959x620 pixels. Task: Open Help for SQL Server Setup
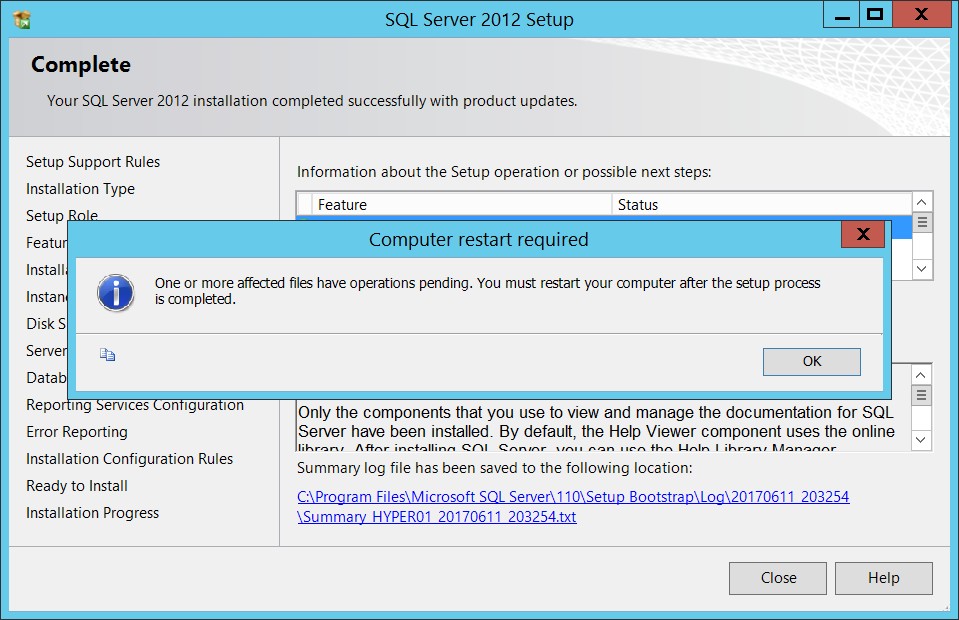pyautogui.click(x=884, y=578)
